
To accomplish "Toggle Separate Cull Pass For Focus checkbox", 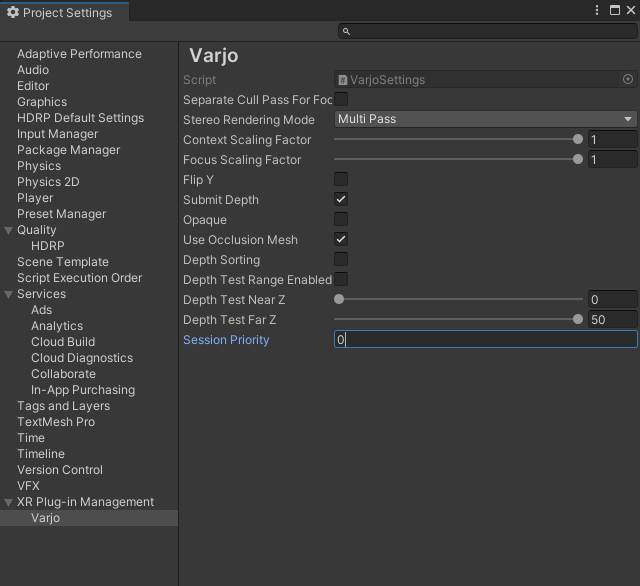I will [341, 99].
